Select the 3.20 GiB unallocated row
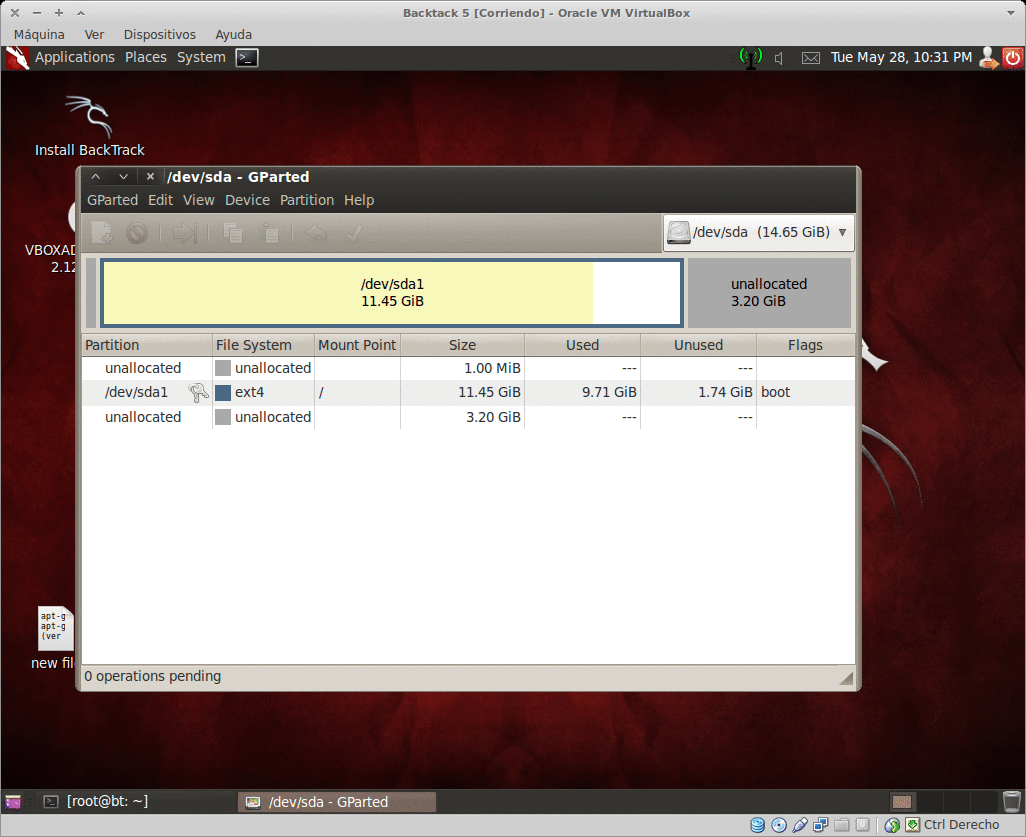1026x837 pixels. [469, 417]
